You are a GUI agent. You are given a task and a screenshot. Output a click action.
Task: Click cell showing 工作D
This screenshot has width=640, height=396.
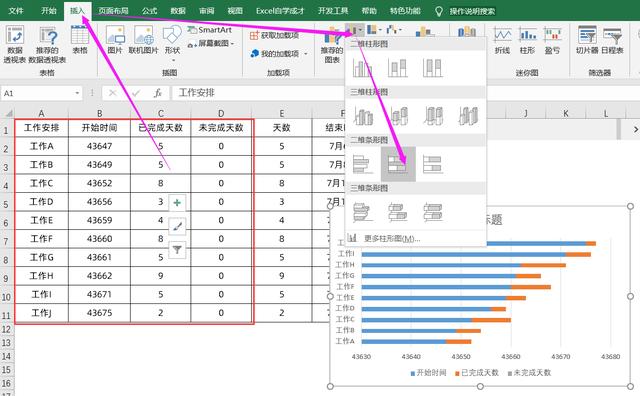coord(41,202)
